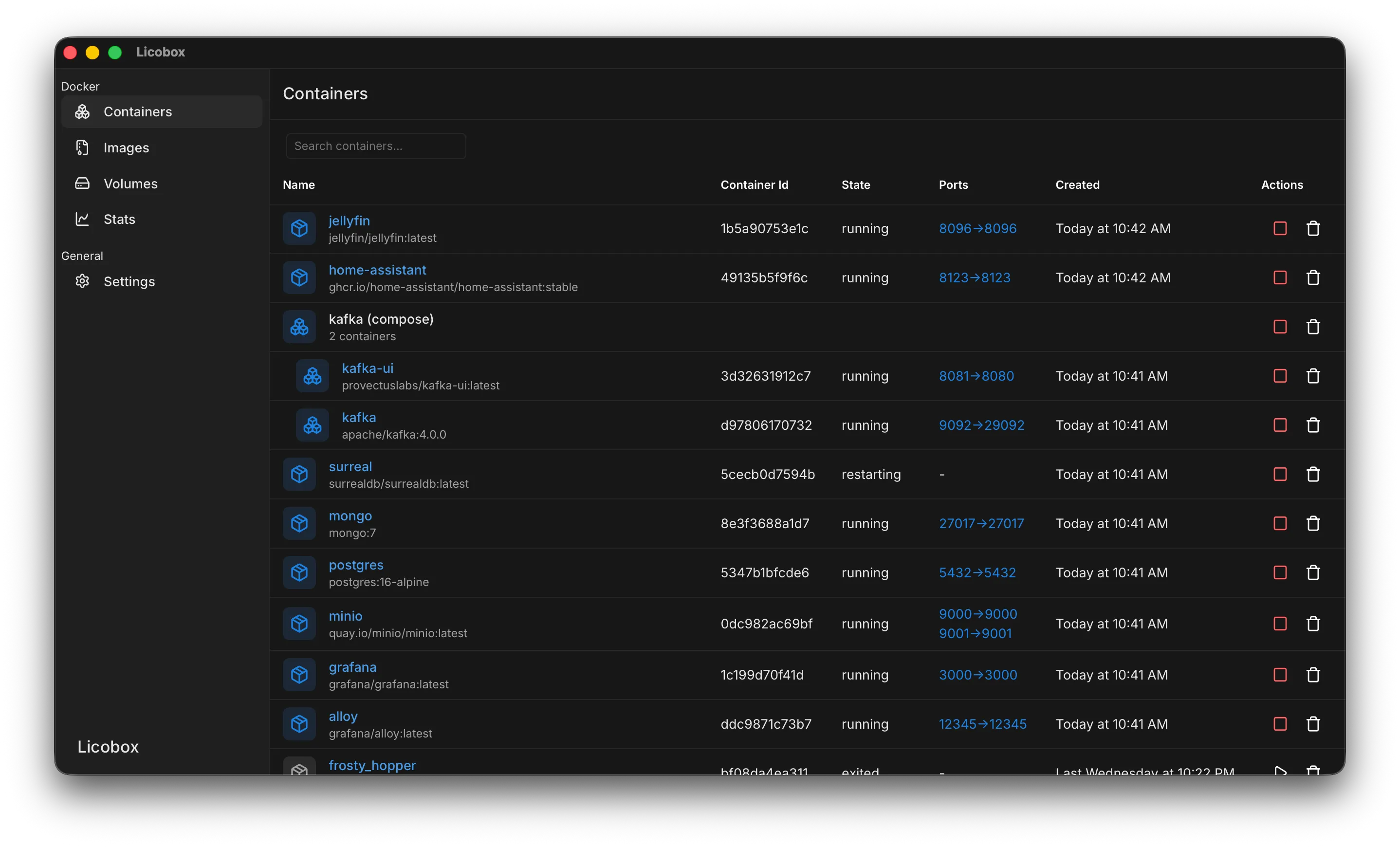
Task: Delete the postgres container
Action: (1312, 572)
